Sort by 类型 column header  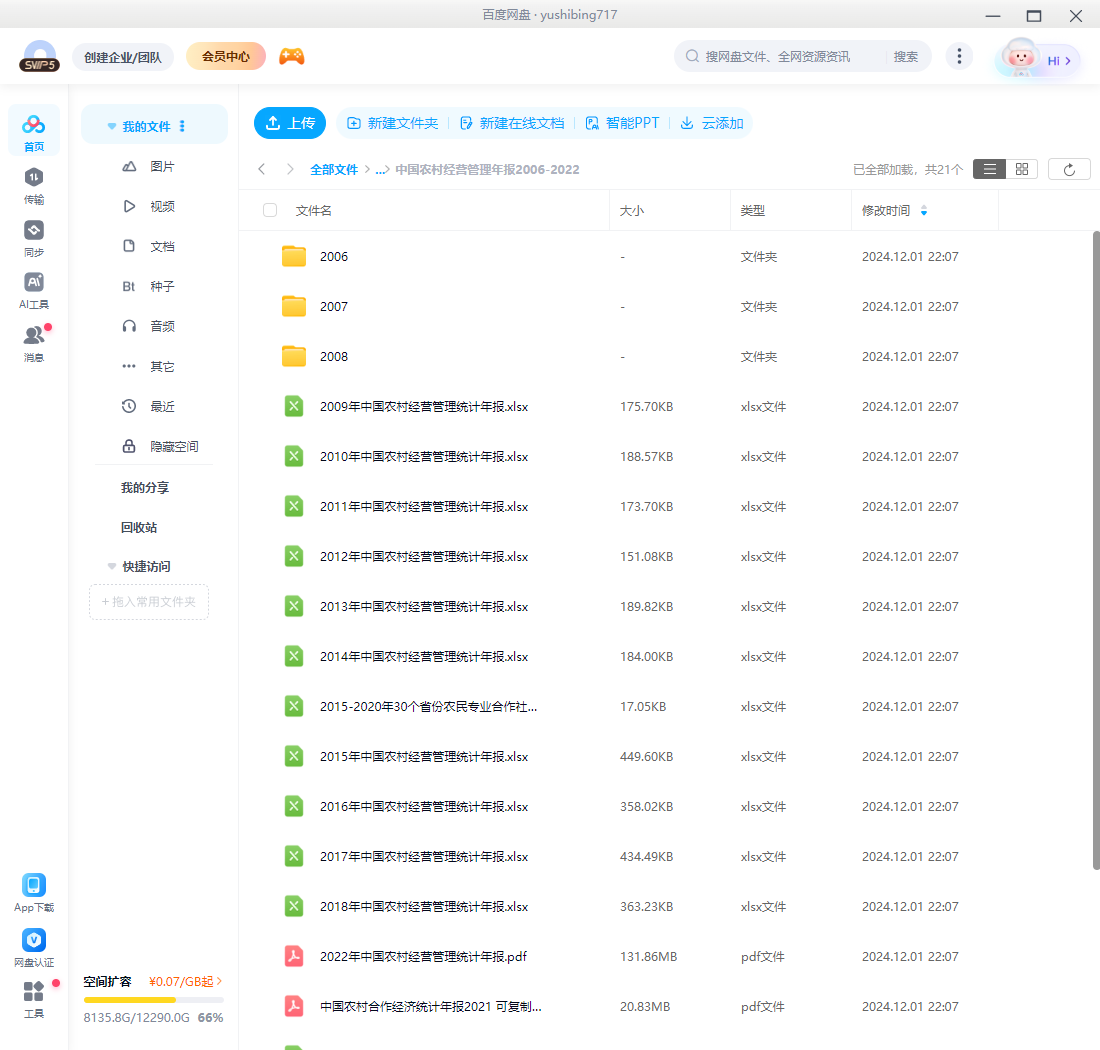[x=753, y=210]
